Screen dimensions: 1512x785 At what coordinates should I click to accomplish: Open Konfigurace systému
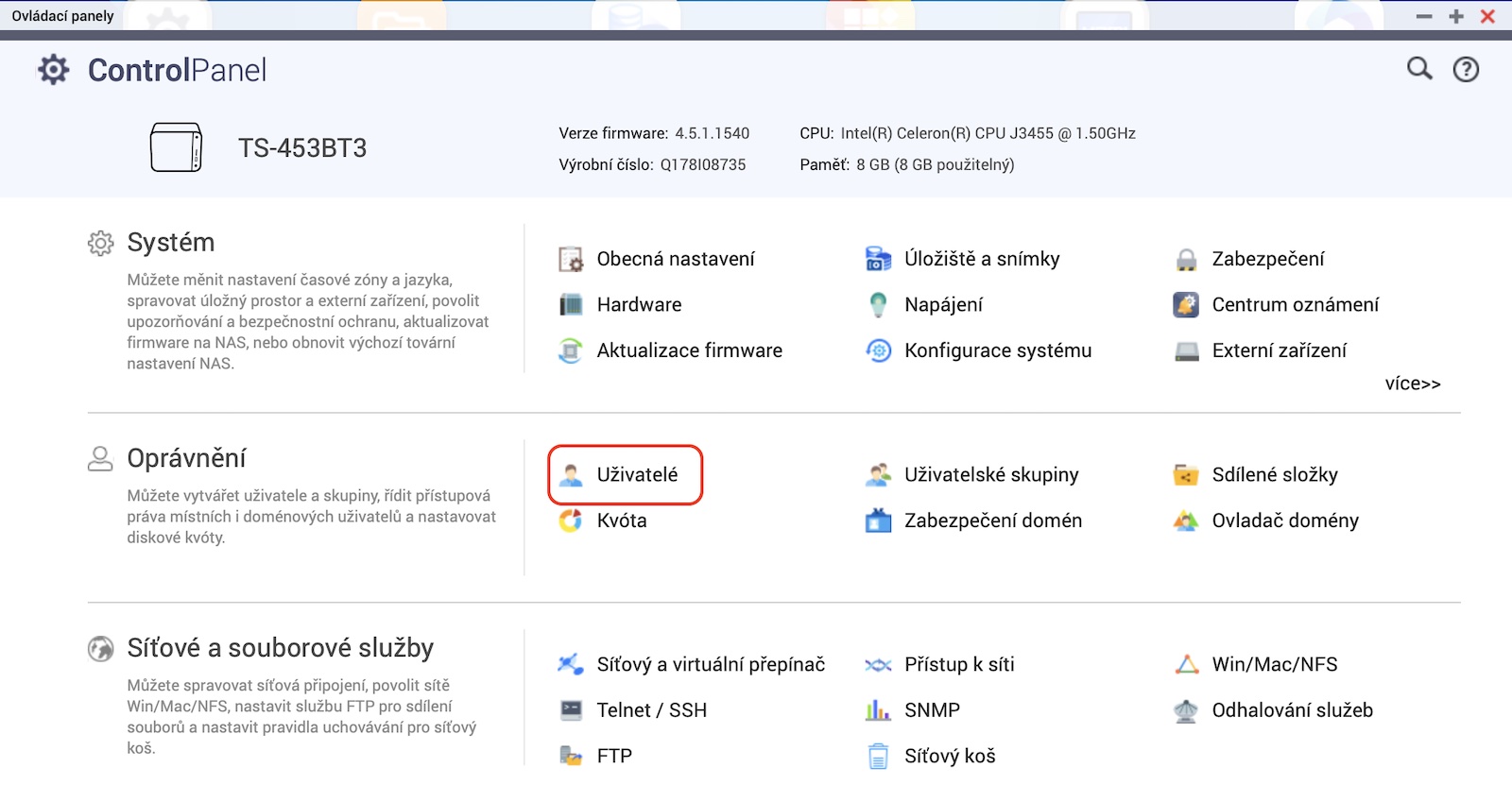[997, 350]
